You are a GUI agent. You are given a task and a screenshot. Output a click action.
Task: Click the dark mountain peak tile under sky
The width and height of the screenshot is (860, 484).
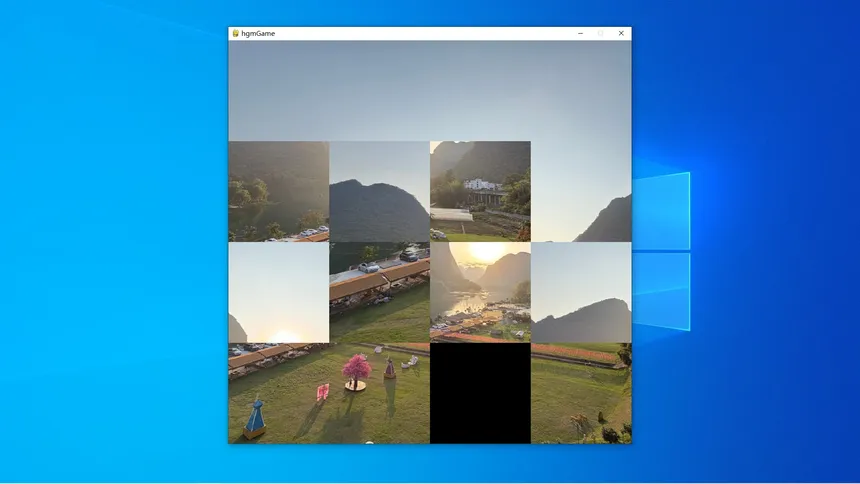(x=379, y=191)
